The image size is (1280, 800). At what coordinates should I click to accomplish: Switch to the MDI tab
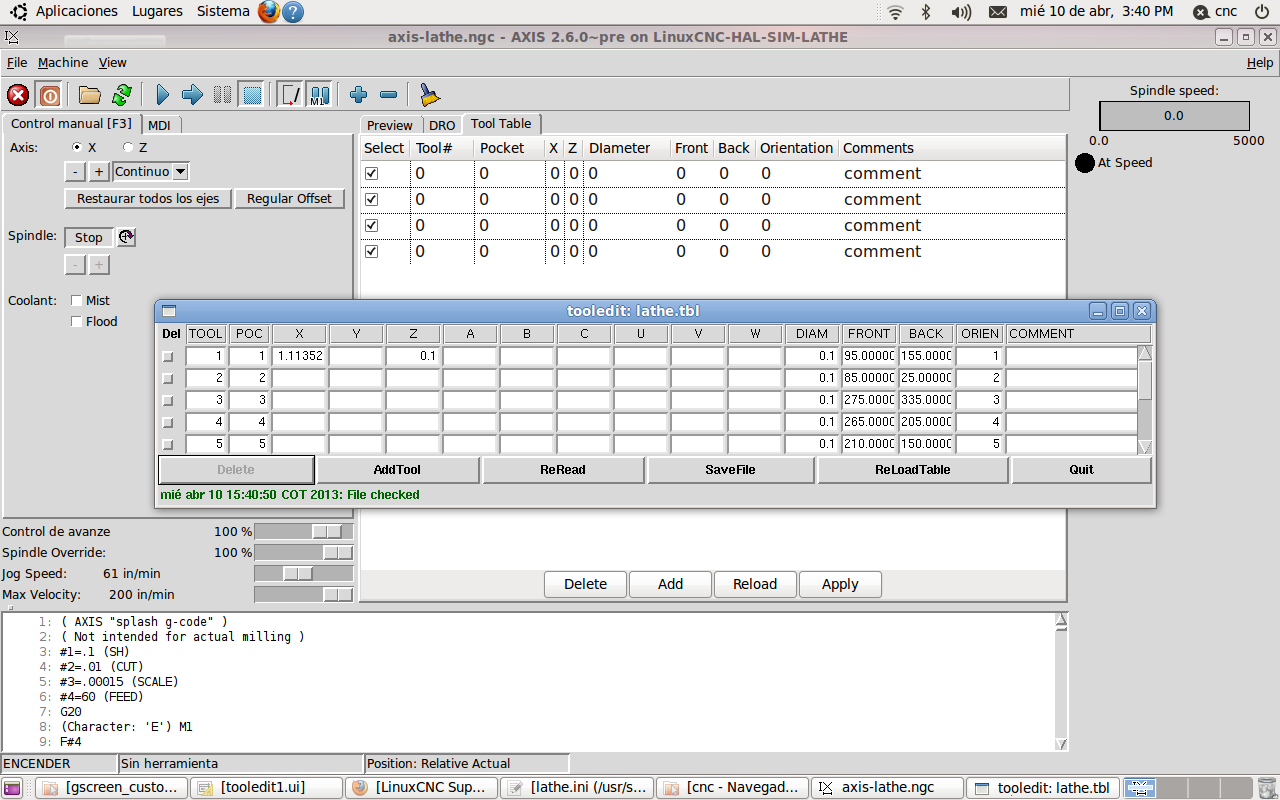click(159, 125)
